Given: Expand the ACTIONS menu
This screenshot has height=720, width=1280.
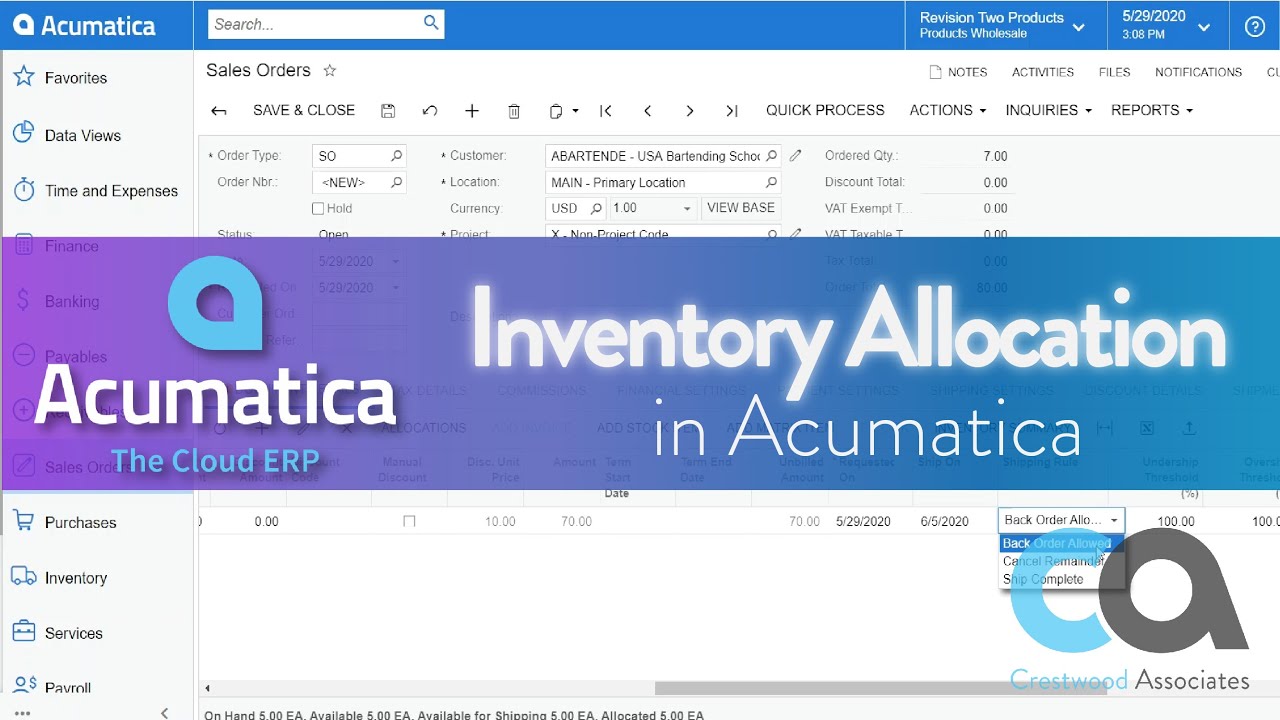Looking at the screenshot, I should point(947,110).
